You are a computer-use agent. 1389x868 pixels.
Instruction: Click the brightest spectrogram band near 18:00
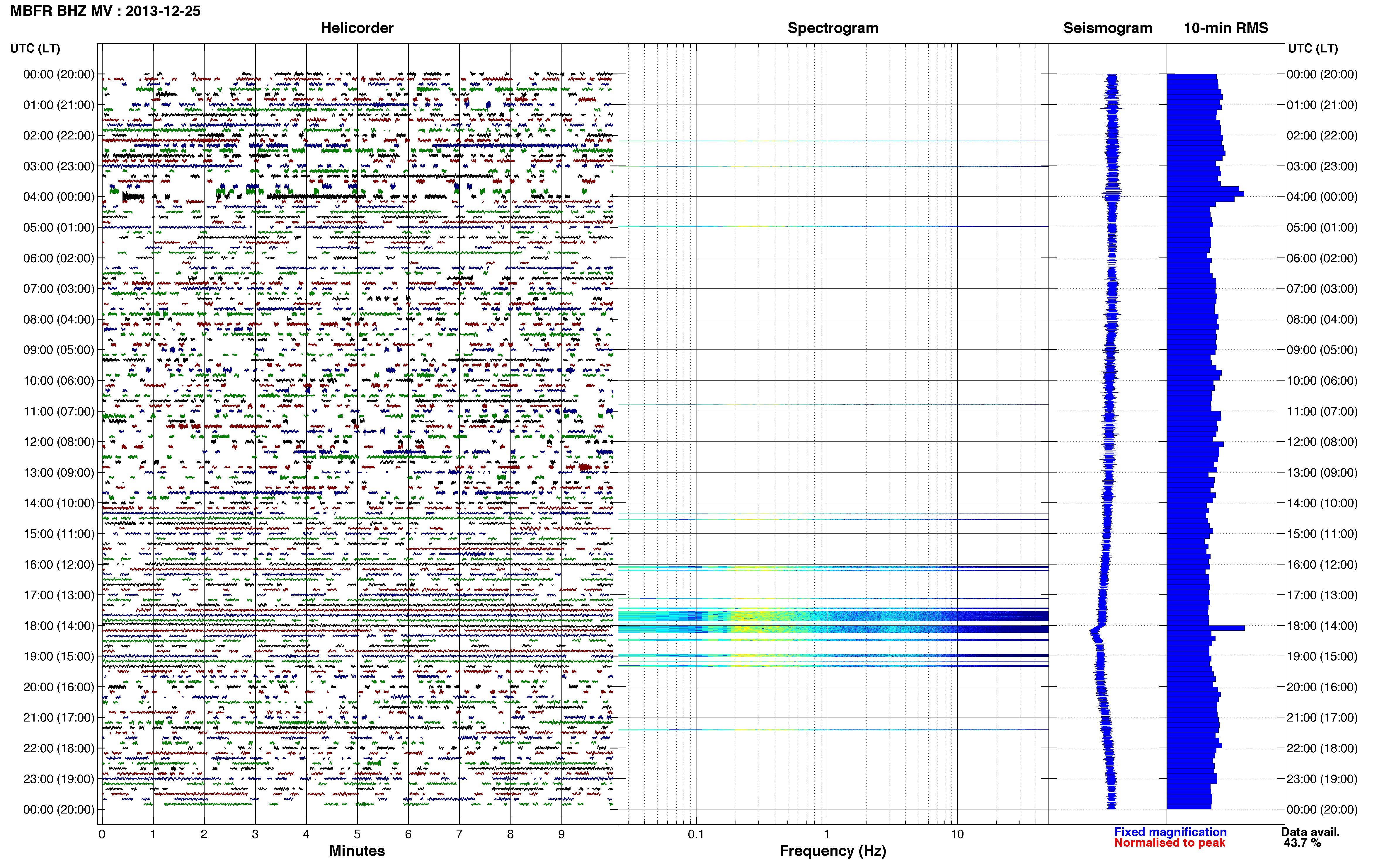(833, 617)
